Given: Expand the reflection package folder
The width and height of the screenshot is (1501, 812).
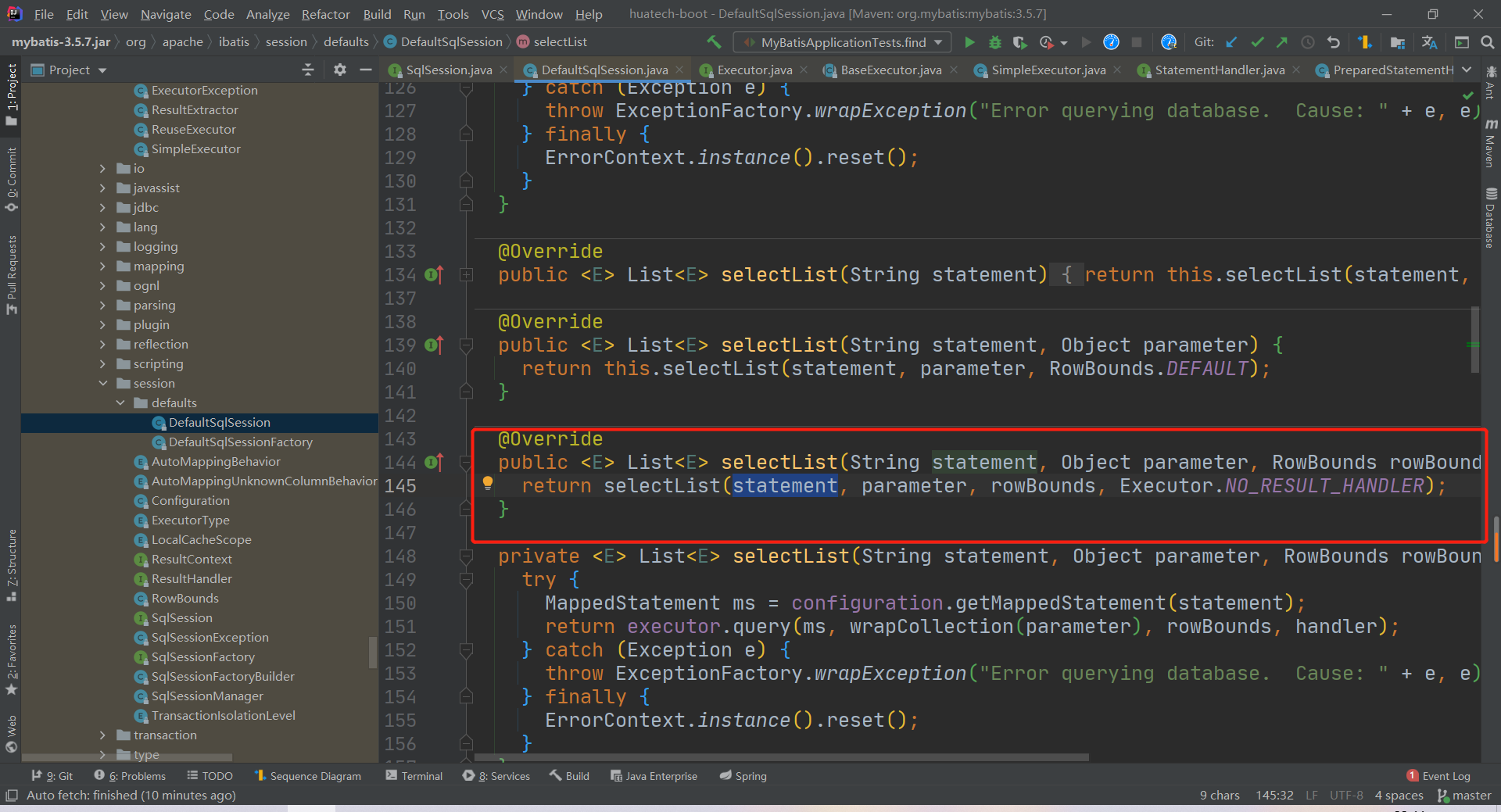Looking at the screenshot, I should [x=102, y=344].
